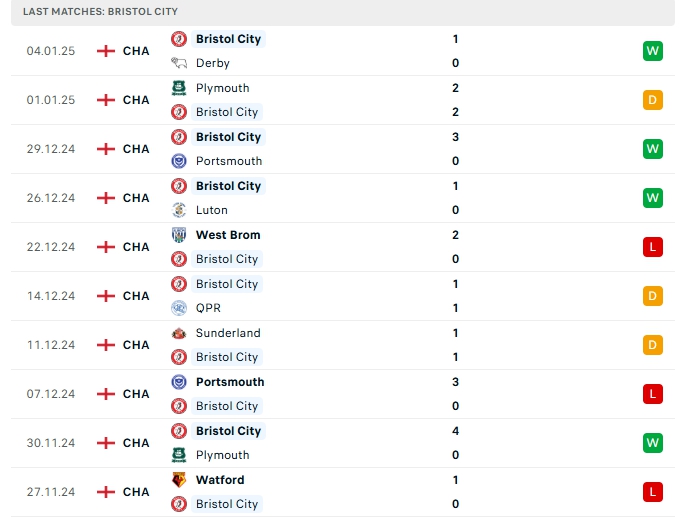
Task: Click the Plymouth crest in 01.01.25 match
Action: pos(179,88)
